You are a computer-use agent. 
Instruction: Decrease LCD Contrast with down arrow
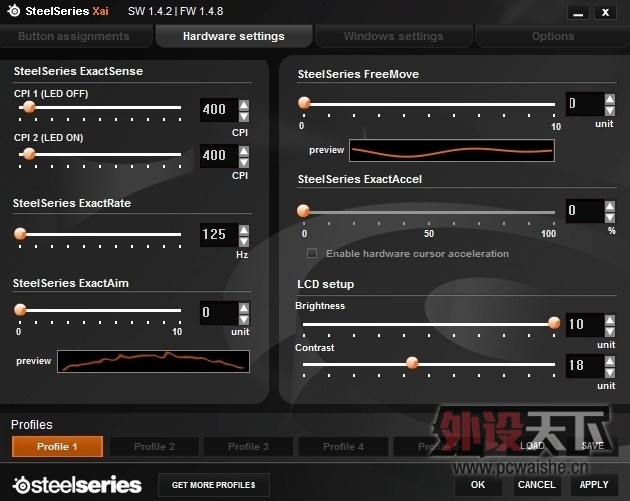click(610, 372)
